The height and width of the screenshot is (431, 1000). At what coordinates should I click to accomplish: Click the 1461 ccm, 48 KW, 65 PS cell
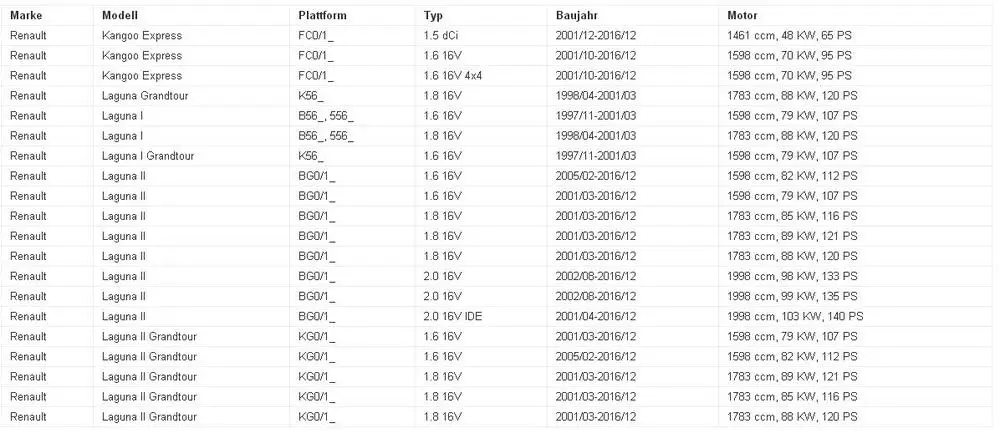point(790,36)
